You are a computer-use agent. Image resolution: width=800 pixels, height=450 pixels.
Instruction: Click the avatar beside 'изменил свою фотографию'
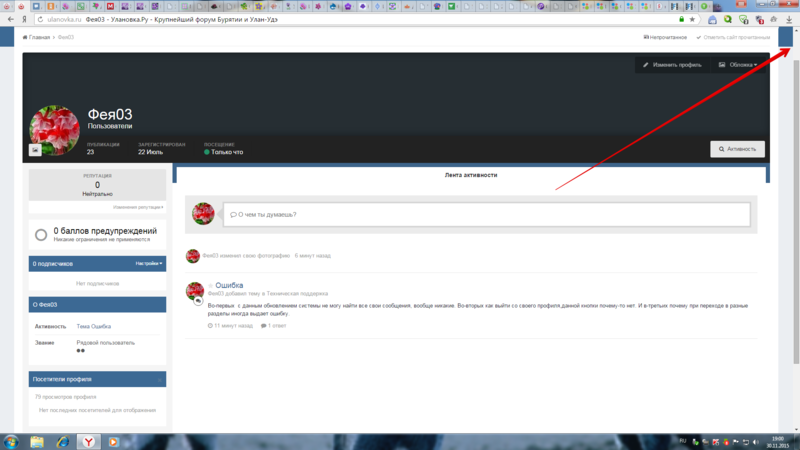coord(192,256)
